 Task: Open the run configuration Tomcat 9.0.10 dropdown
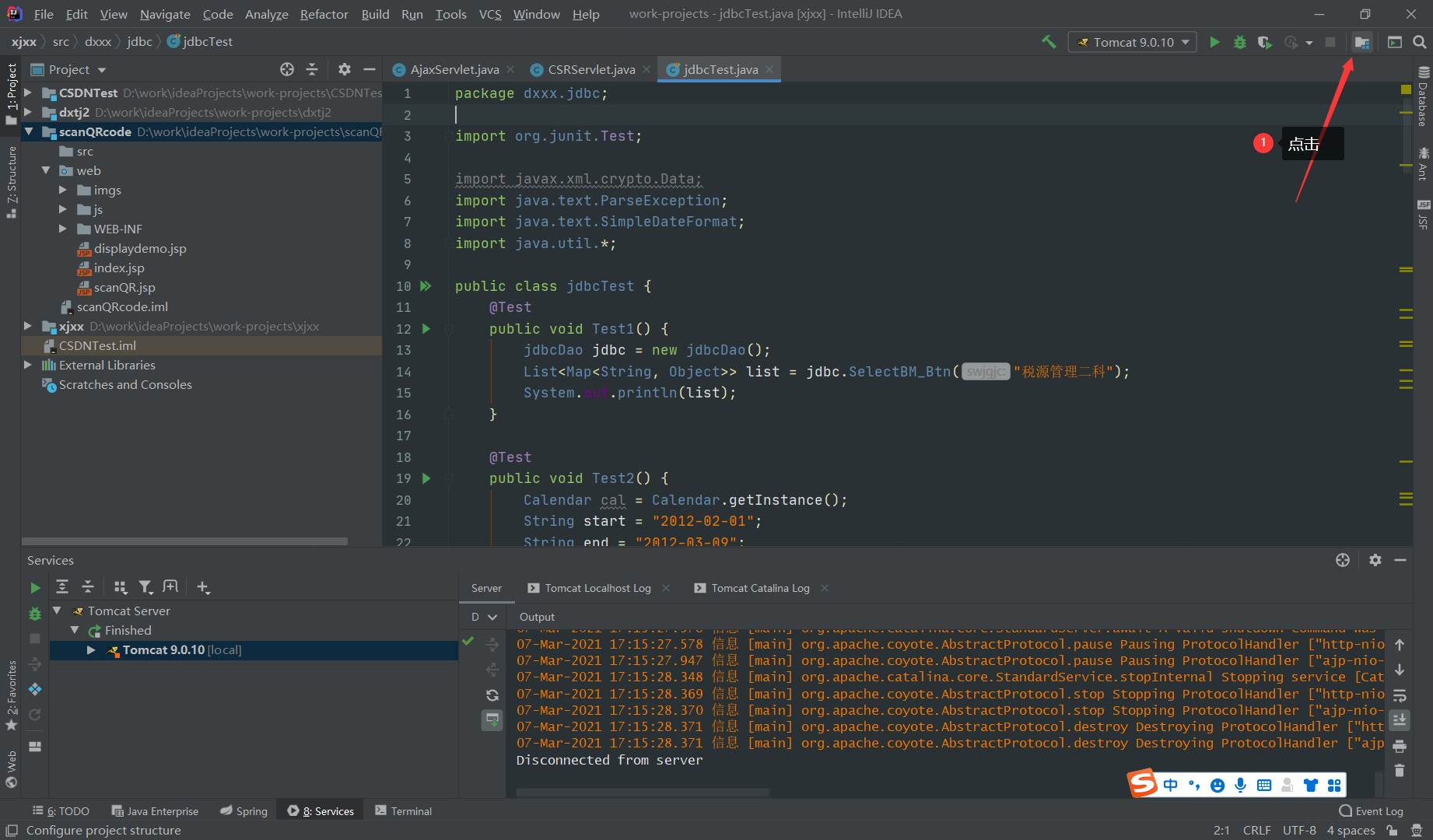[x=1133, y=42]
